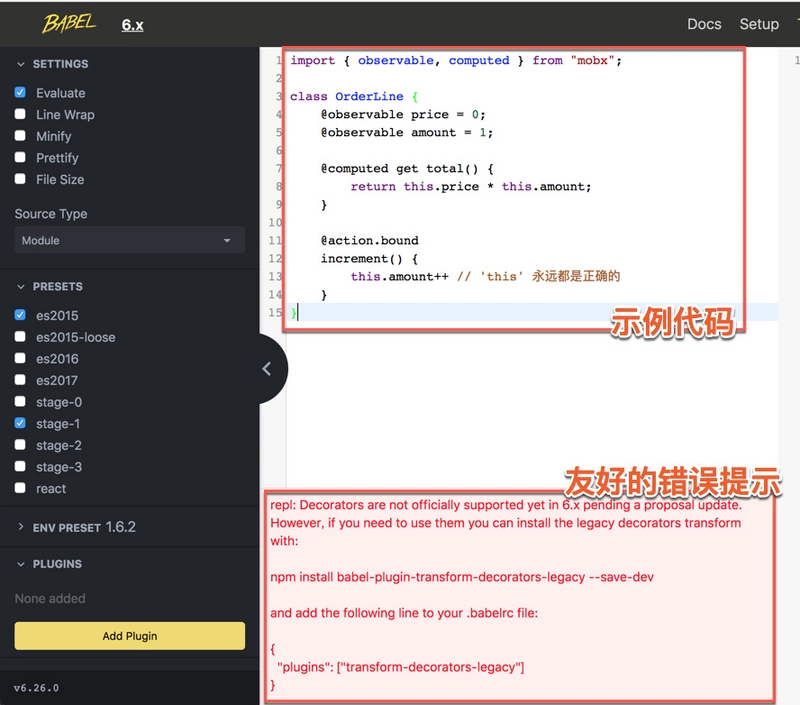The height and width of the screenshot is (705, 800).
Task: Open the Source Type Module dropdown
Action: [130, 240]
